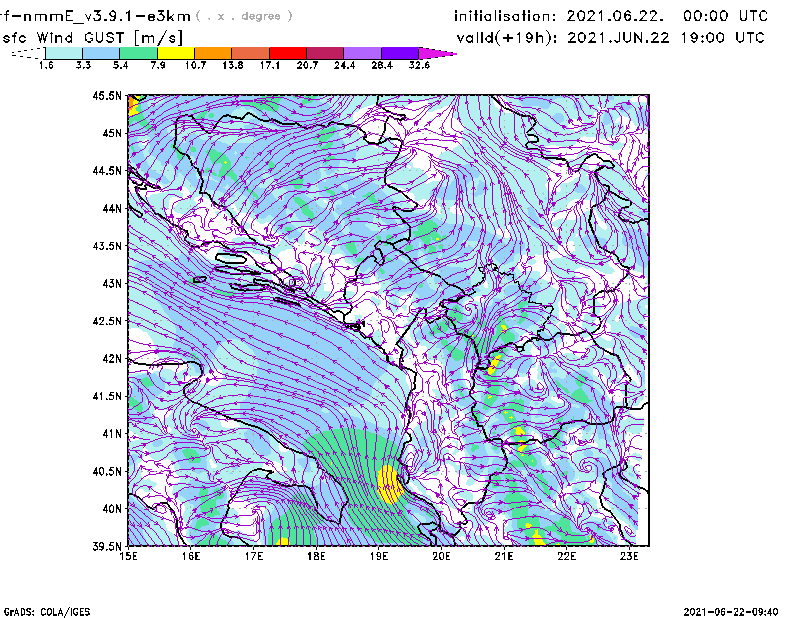Click the legend value 3.3
The height and width of the screenshot is (618, 800).
point(83,65)
